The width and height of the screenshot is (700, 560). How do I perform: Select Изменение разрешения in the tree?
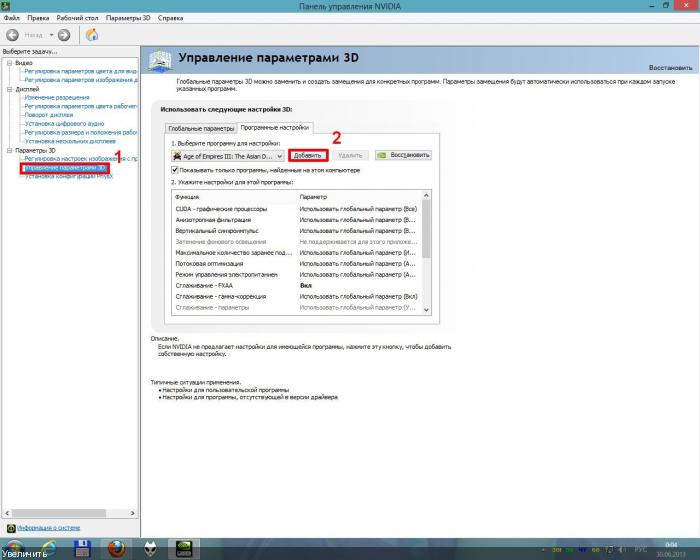[57, 97]
